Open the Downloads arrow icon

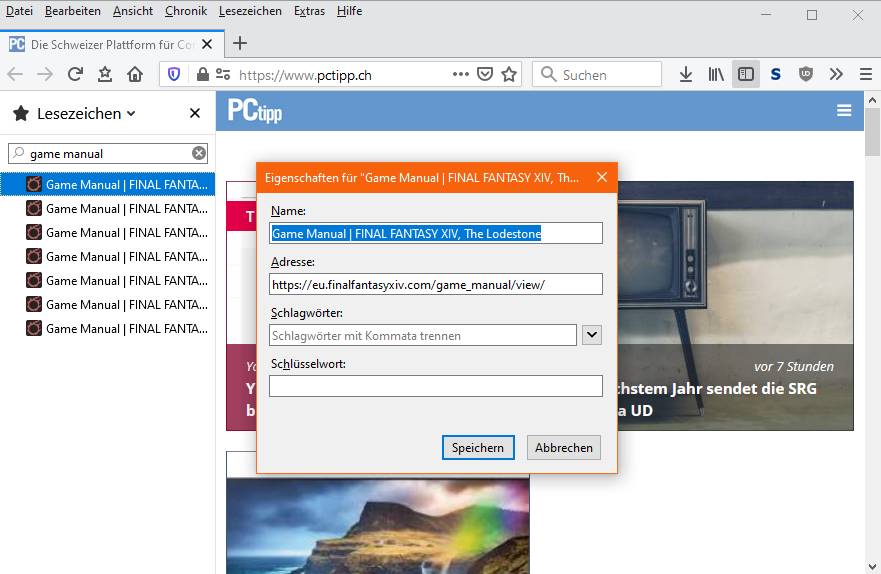click(x=685, y=74)
